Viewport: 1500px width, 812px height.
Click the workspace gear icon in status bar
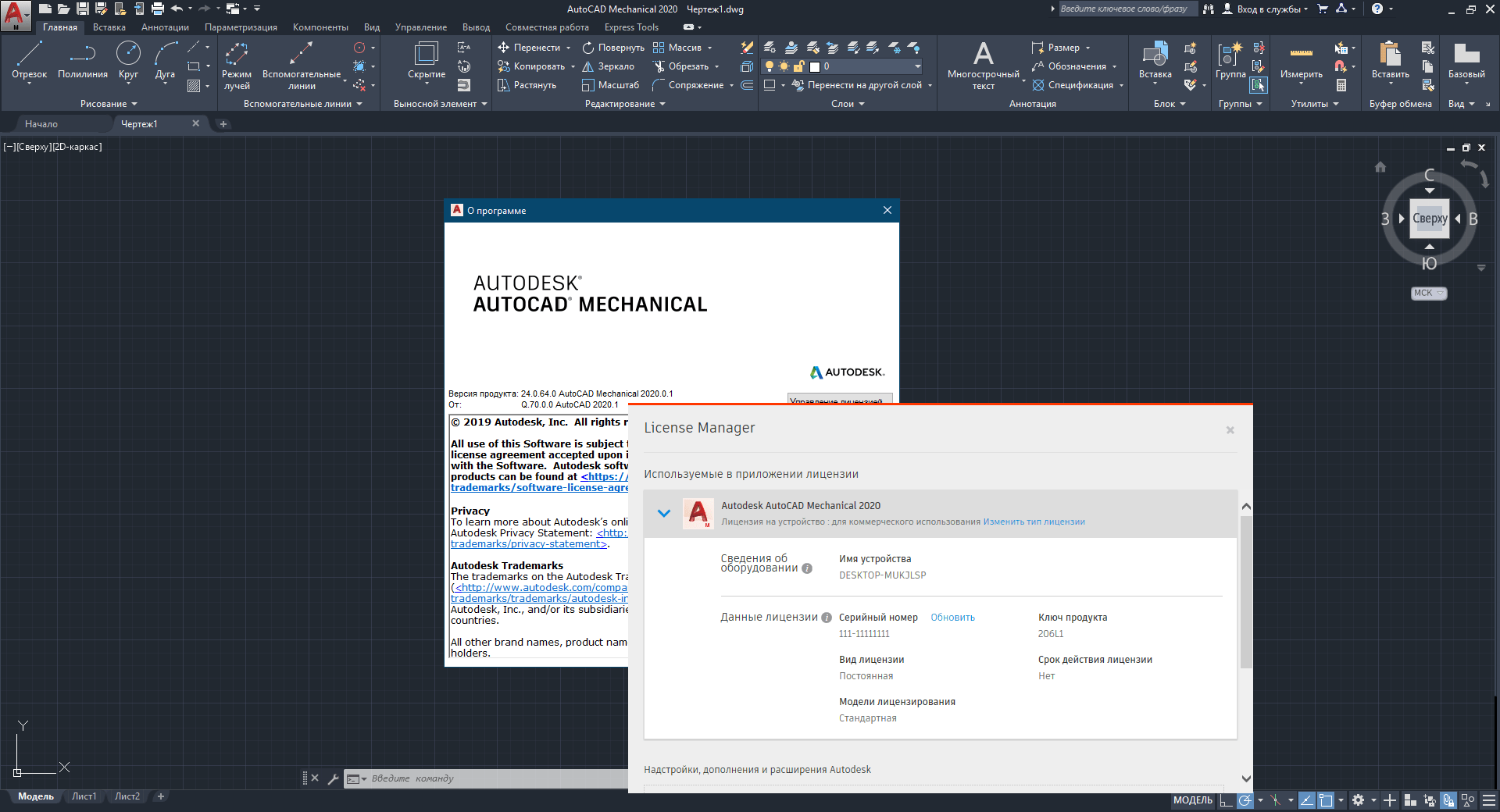[x=1359, y=800]
